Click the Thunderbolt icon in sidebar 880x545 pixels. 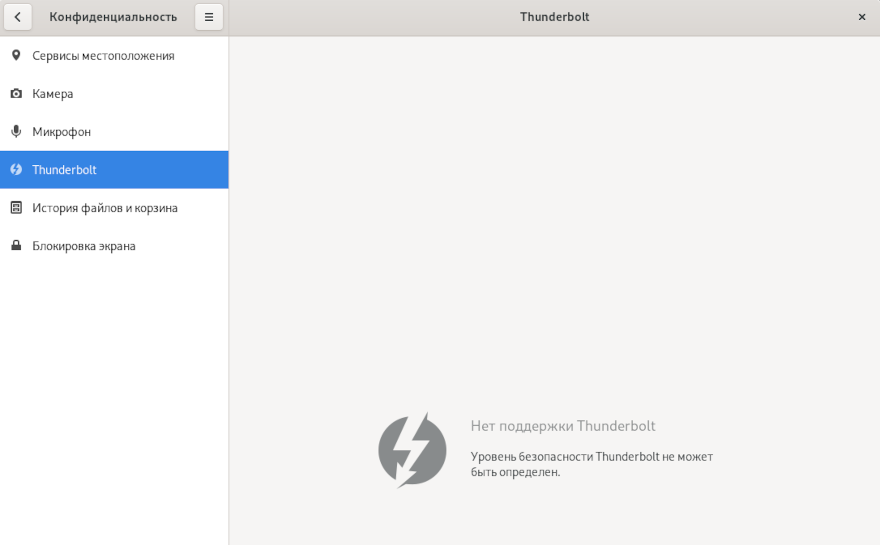pyautogui.click(x=16, y=170)
